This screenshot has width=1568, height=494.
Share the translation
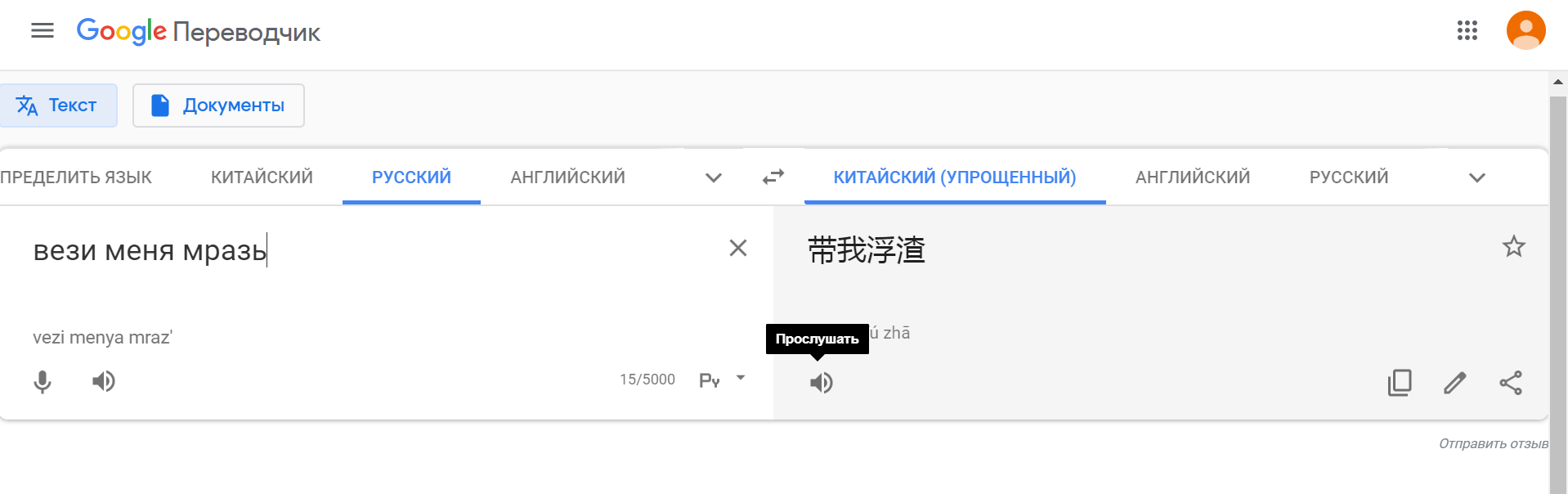tap(1511, 383)
